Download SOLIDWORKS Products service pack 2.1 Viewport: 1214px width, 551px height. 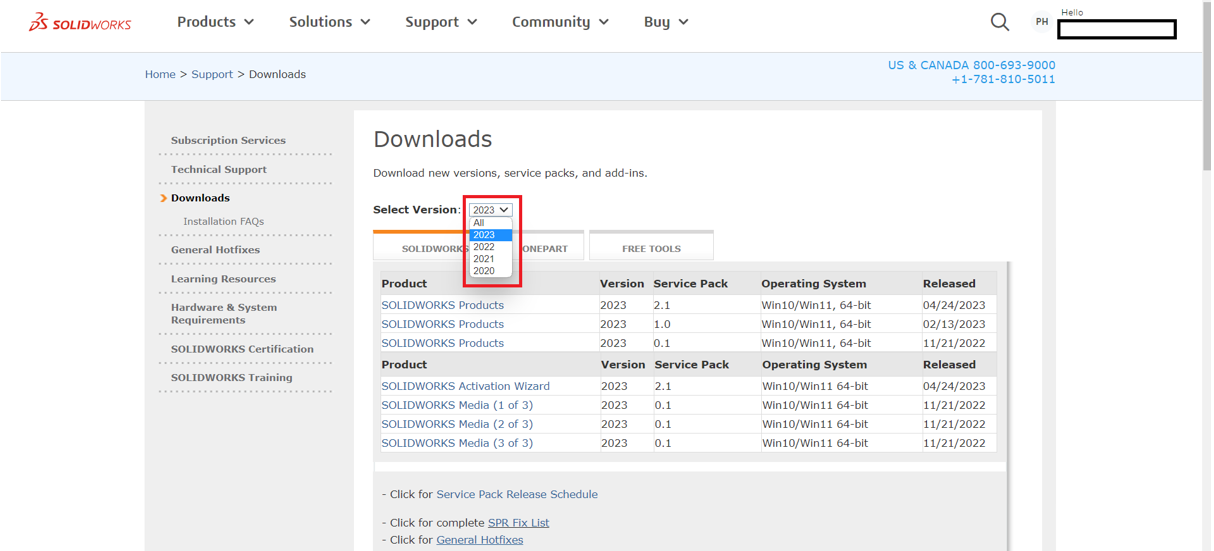[x=442, y=305]
